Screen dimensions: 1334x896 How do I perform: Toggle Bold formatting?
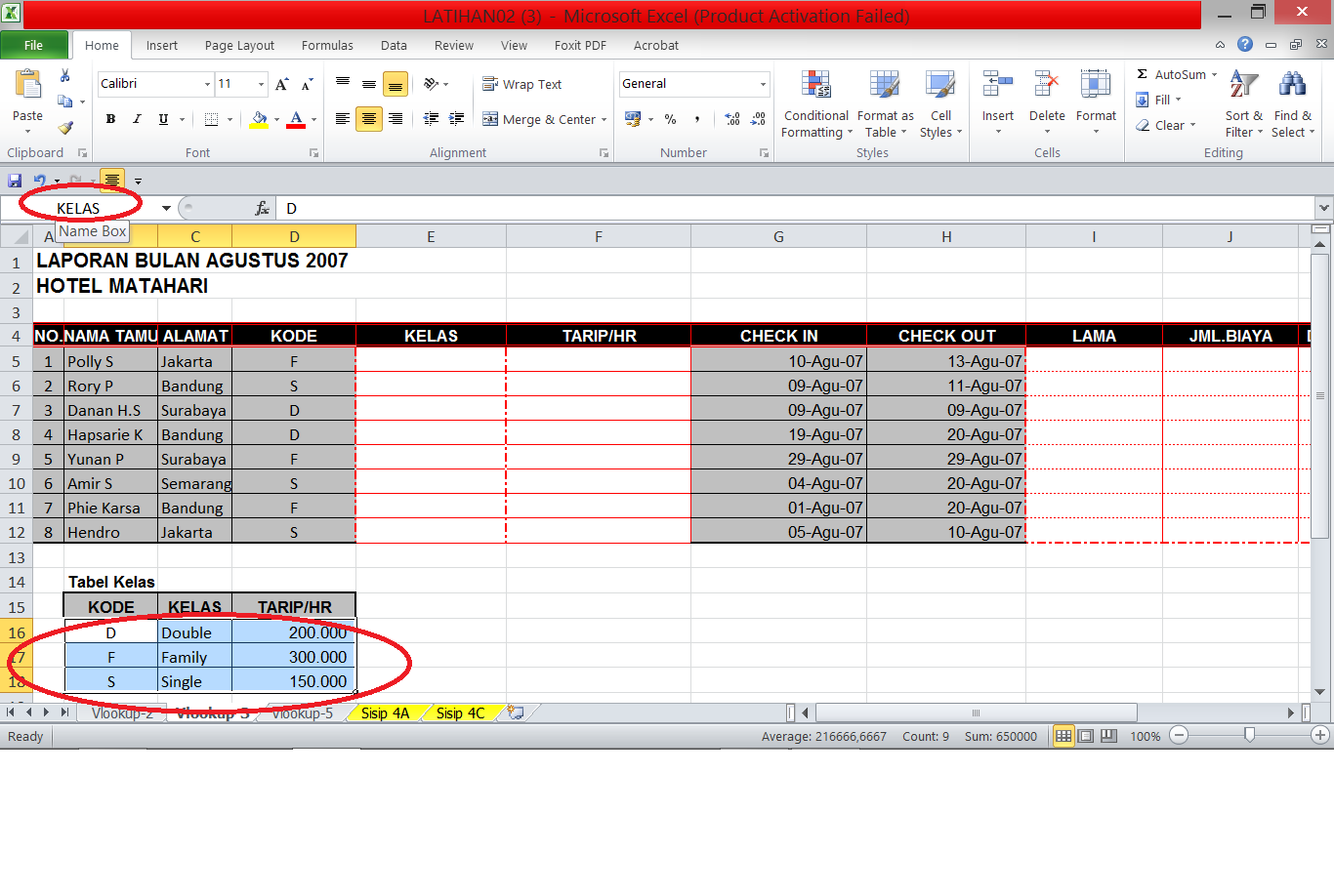(x=110, y=119)
